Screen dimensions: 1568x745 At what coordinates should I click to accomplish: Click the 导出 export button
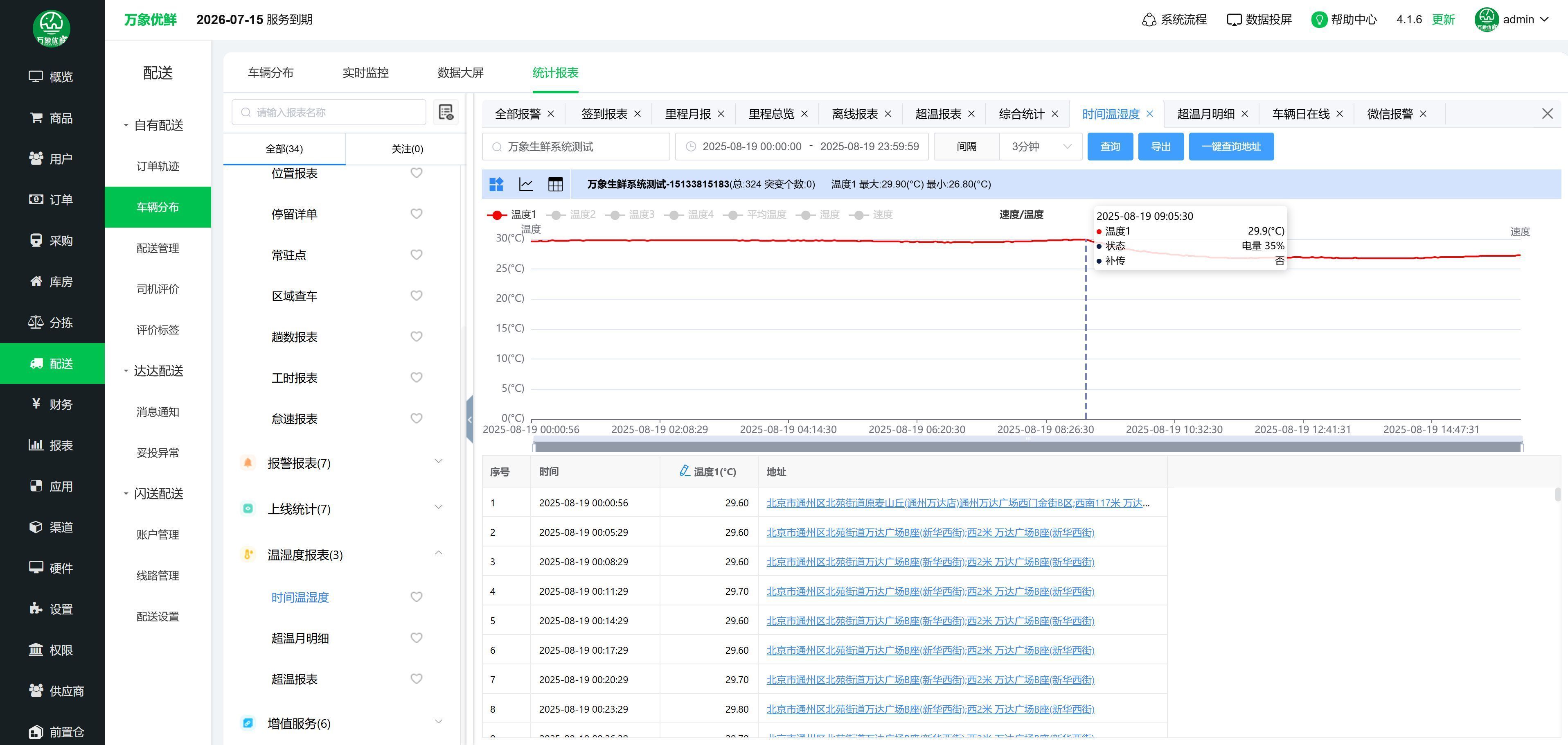click(1161, 147)
